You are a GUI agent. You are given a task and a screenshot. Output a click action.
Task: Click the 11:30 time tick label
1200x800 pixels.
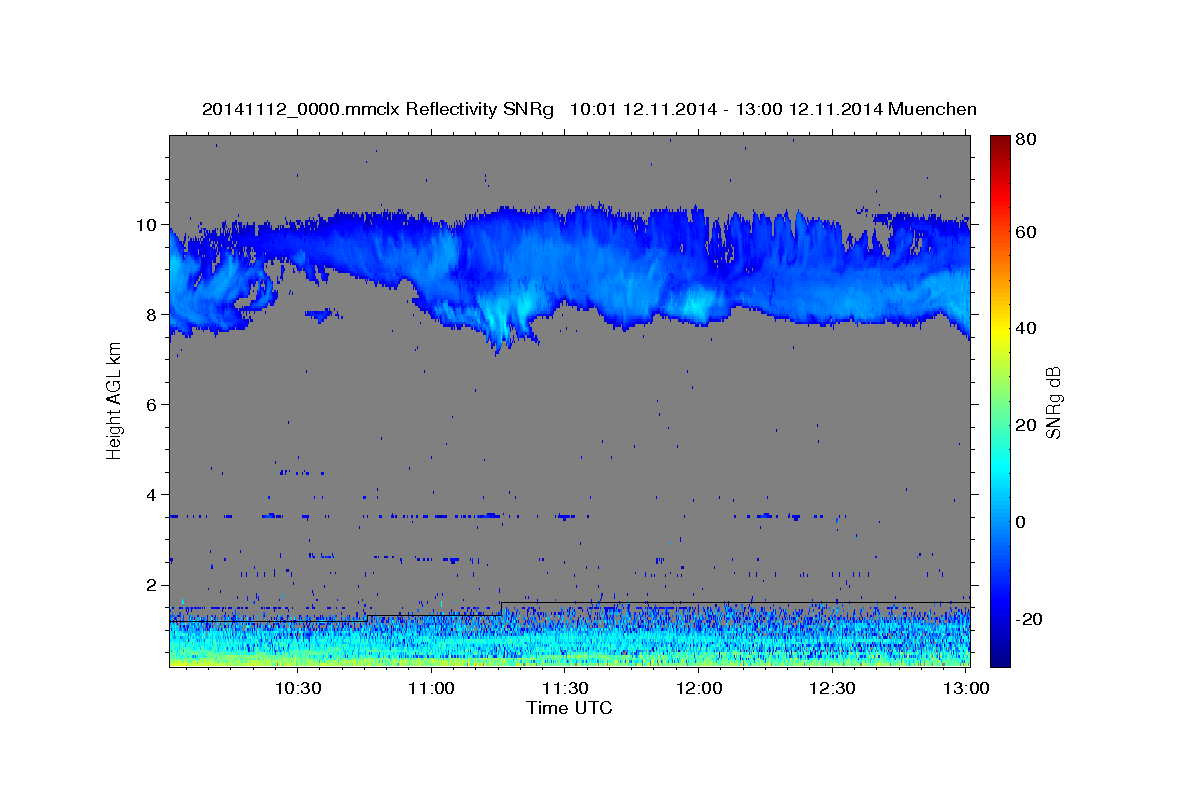[x=565, y=688]
